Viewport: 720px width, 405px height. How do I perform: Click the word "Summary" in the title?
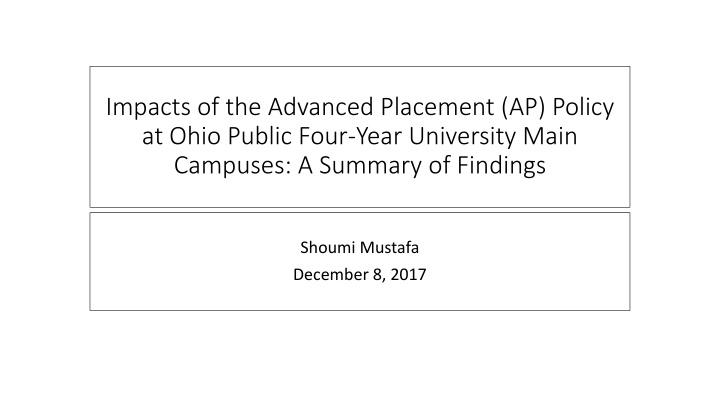tap(349, 166)
